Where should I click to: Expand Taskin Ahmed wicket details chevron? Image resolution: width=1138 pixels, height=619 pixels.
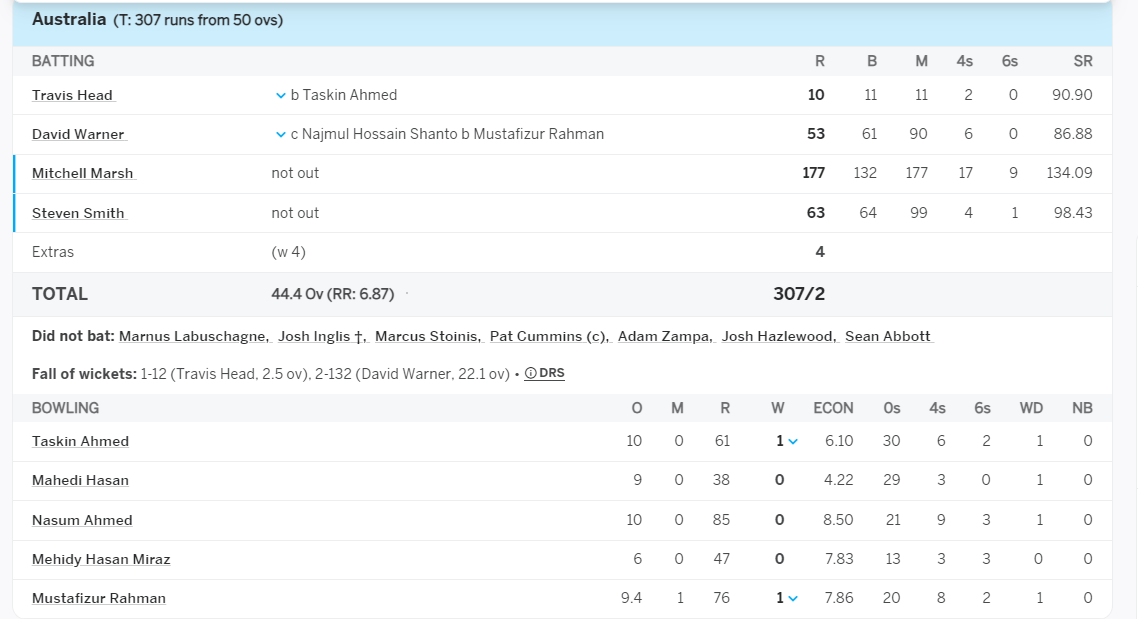(793, 441)
